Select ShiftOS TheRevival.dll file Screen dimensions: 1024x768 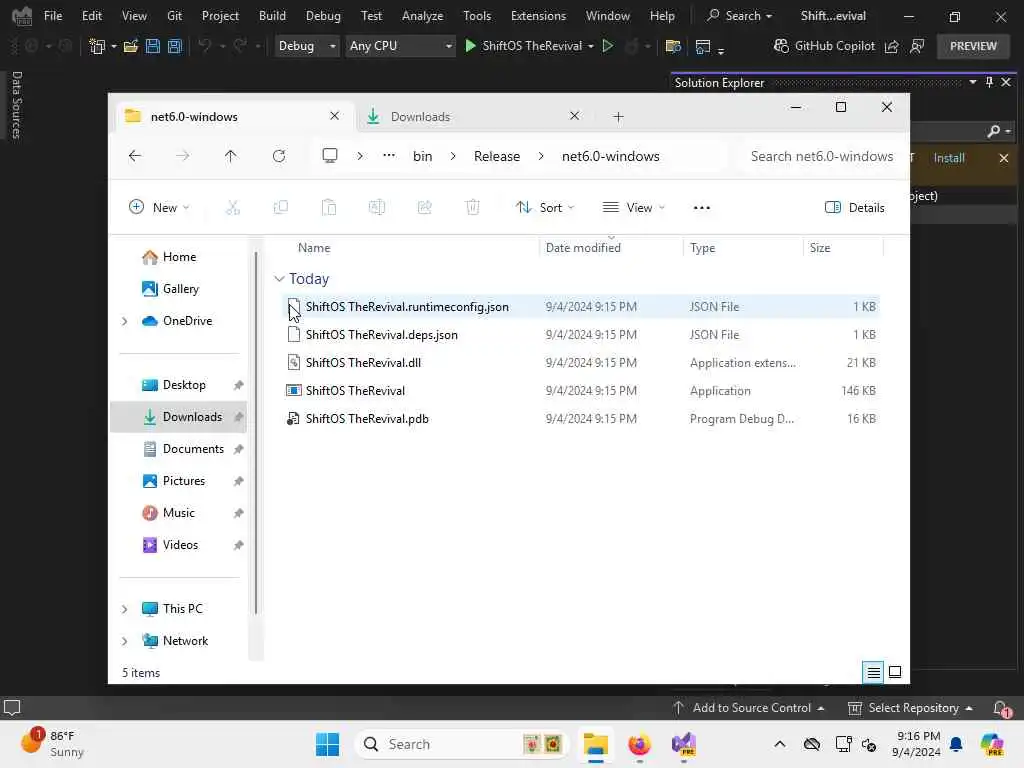[581, 362]
